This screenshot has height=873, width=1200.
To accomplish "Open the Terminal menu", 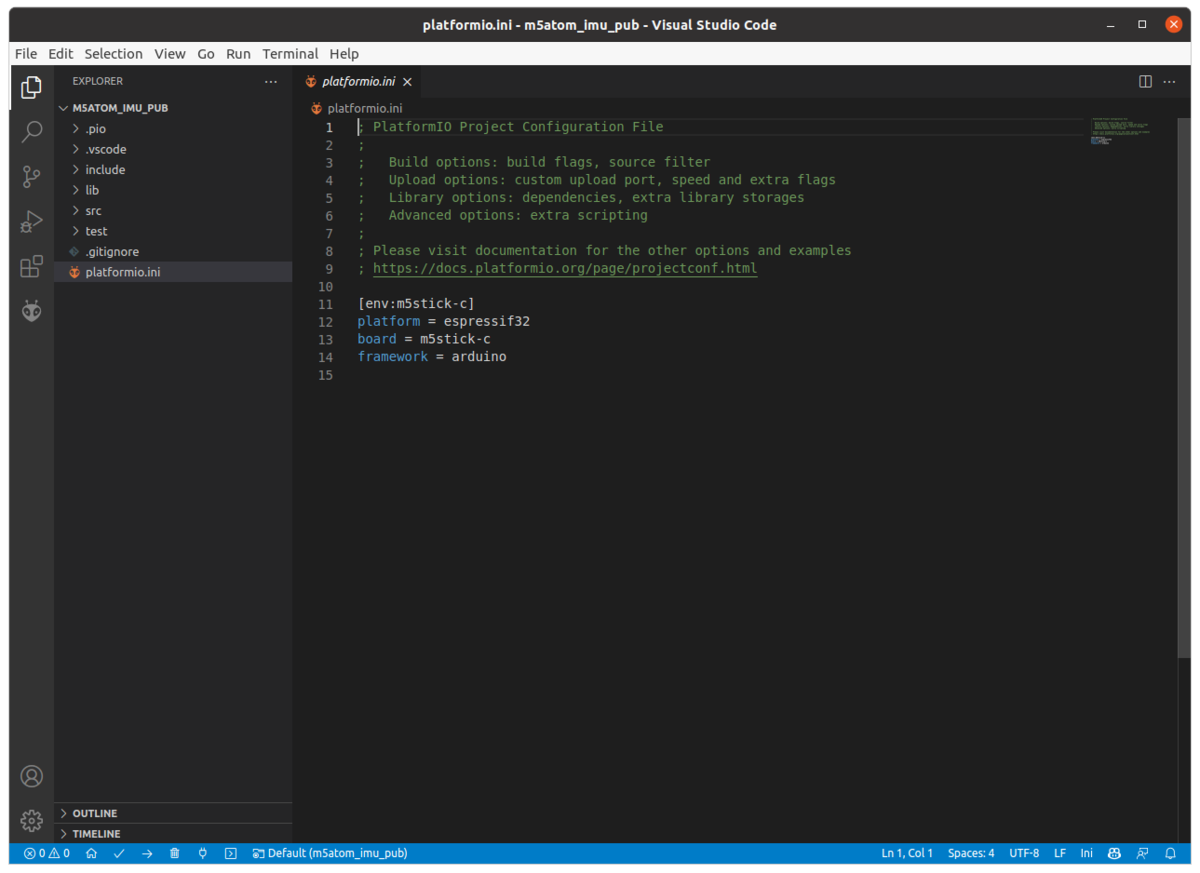I will (x=290, y=54).
